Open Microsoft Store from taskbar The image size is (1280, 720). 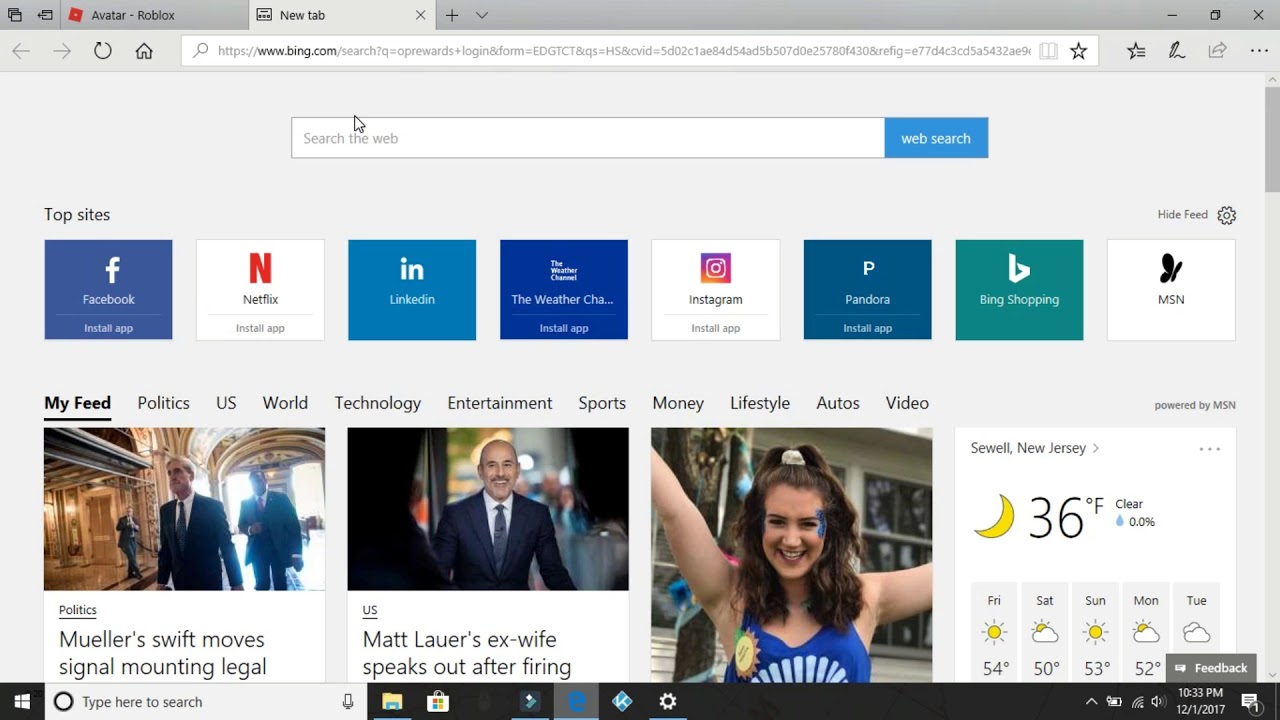click(438, 702)
